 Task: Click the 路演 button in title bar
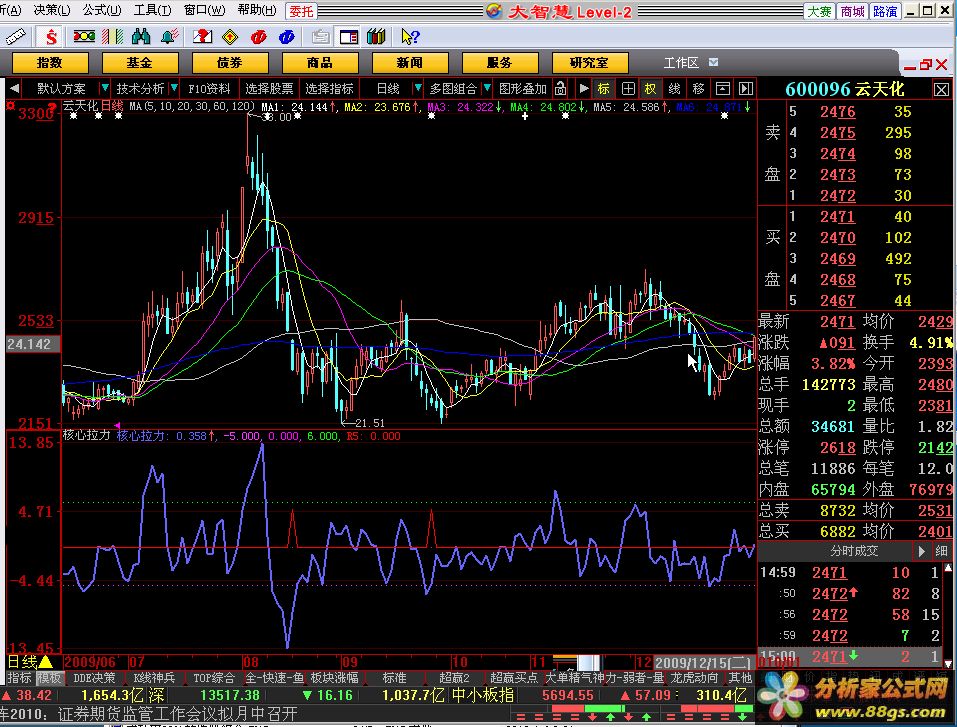(885, 11)
